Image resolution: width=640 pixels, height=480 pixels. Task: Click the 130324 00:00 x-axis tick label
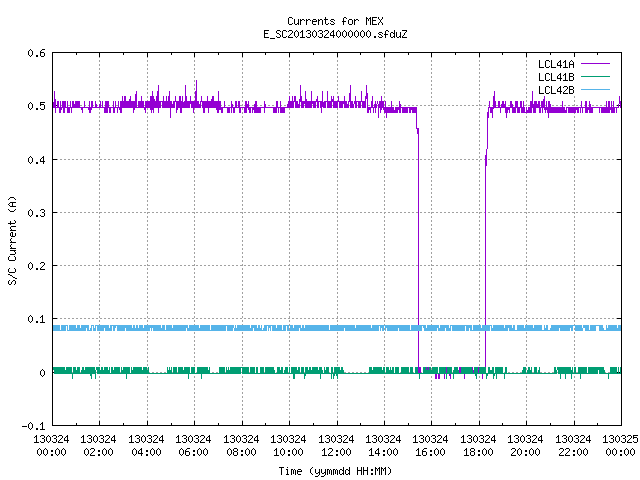coord(51,446)
